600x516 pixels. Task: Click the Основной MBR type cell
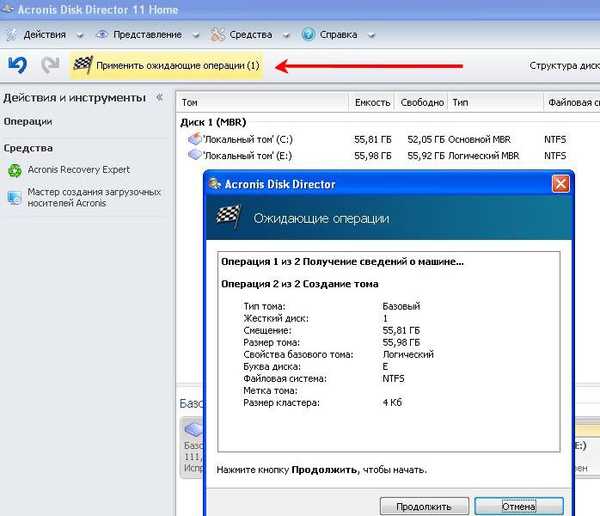coord(479,139)
